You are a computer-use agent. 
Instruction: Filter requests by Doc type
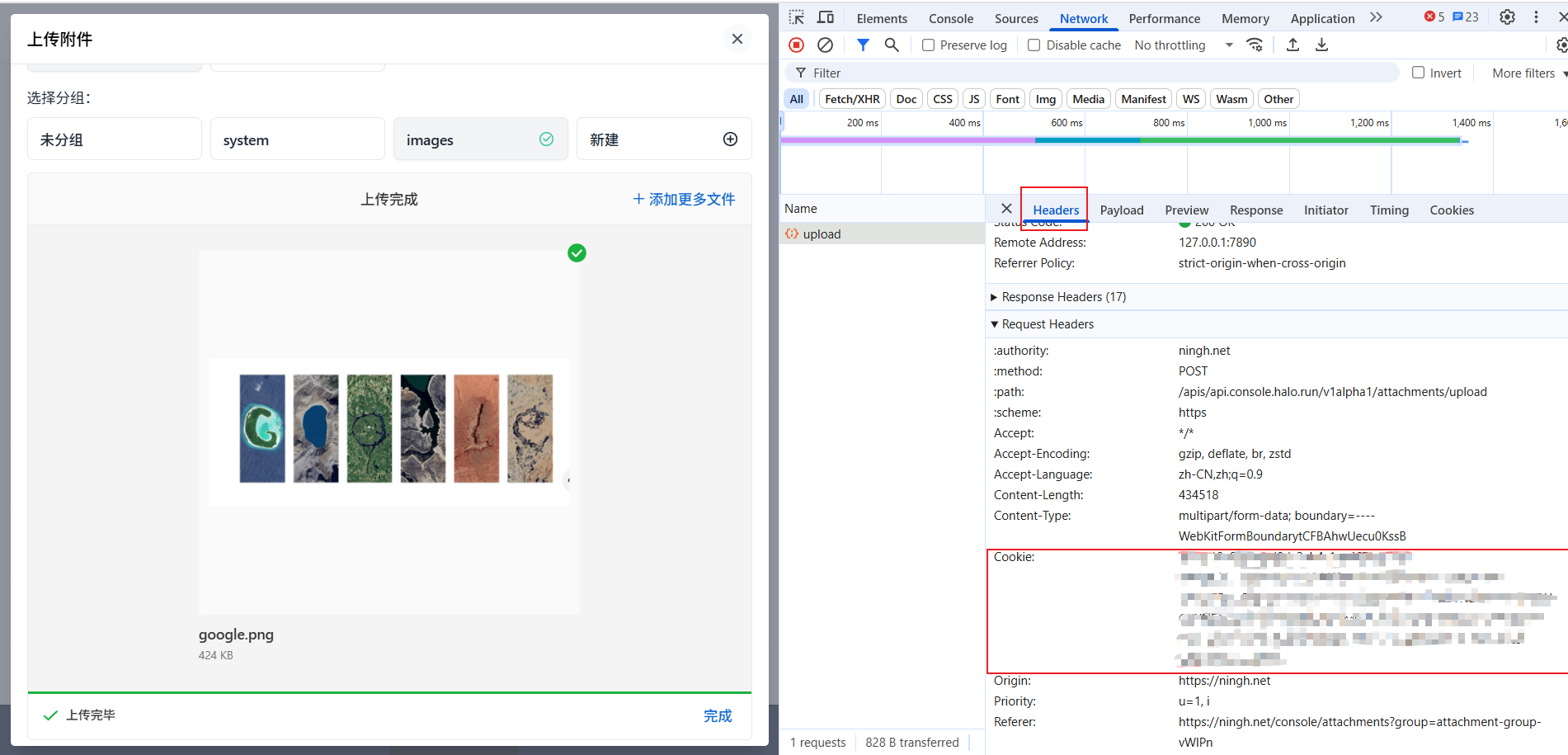(x=906, y=99)
